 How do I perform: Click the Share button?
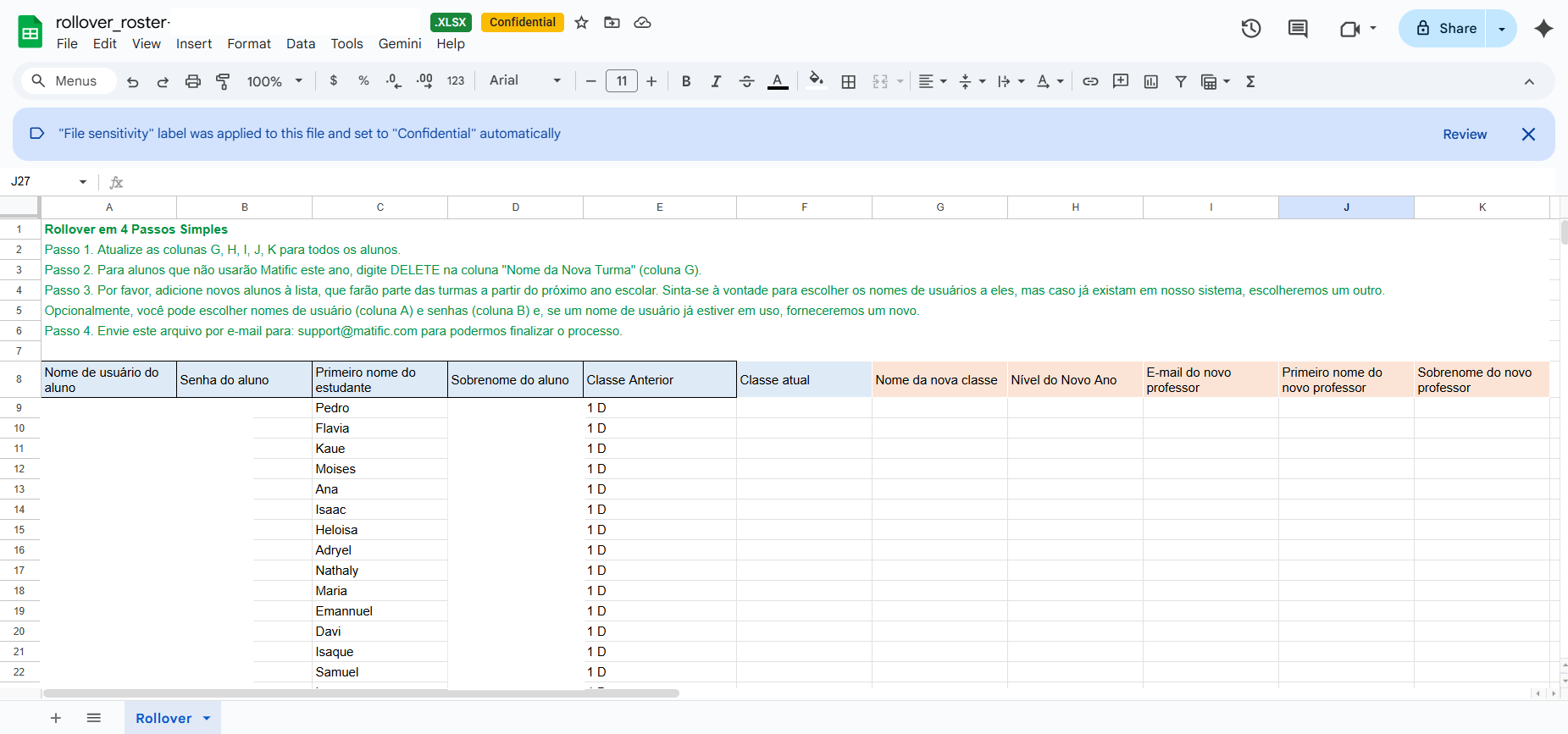(1447, 29)
